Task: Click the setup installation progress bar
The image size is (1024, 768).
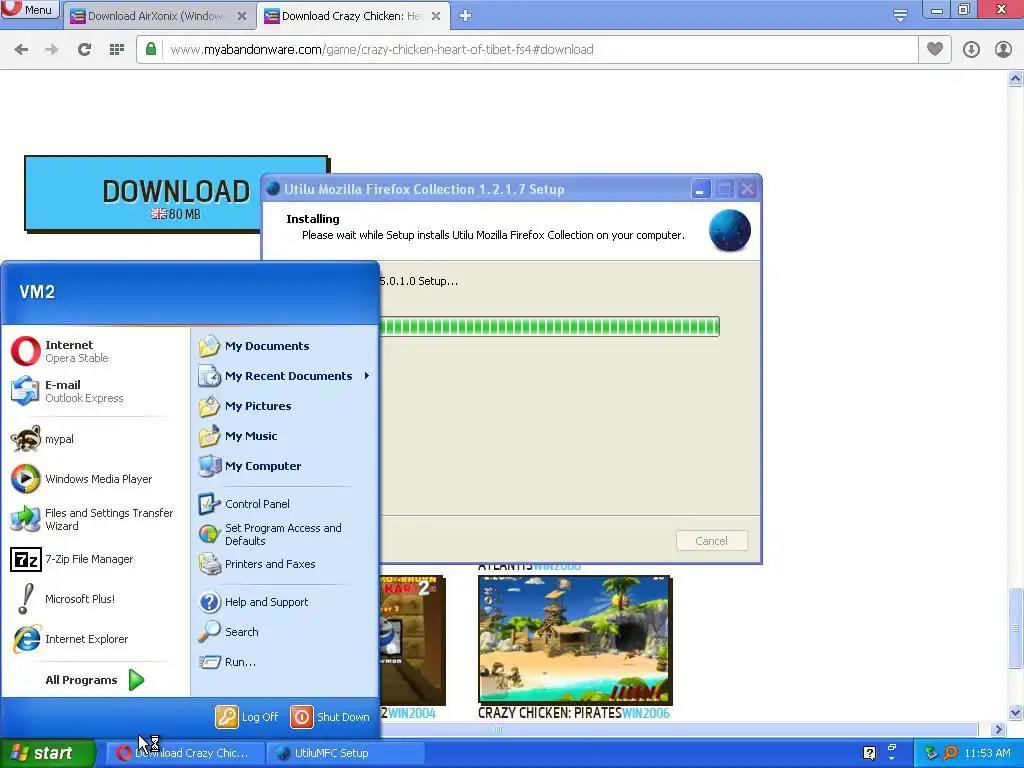Action: [x=549, y=327]
